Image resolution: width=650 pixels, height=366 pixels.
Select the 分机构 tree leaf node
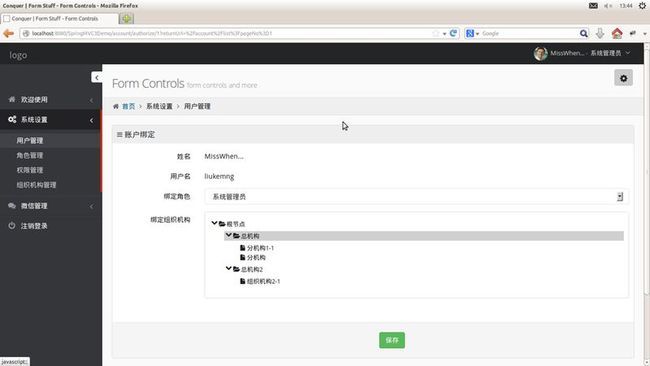(x=256, y=257)
